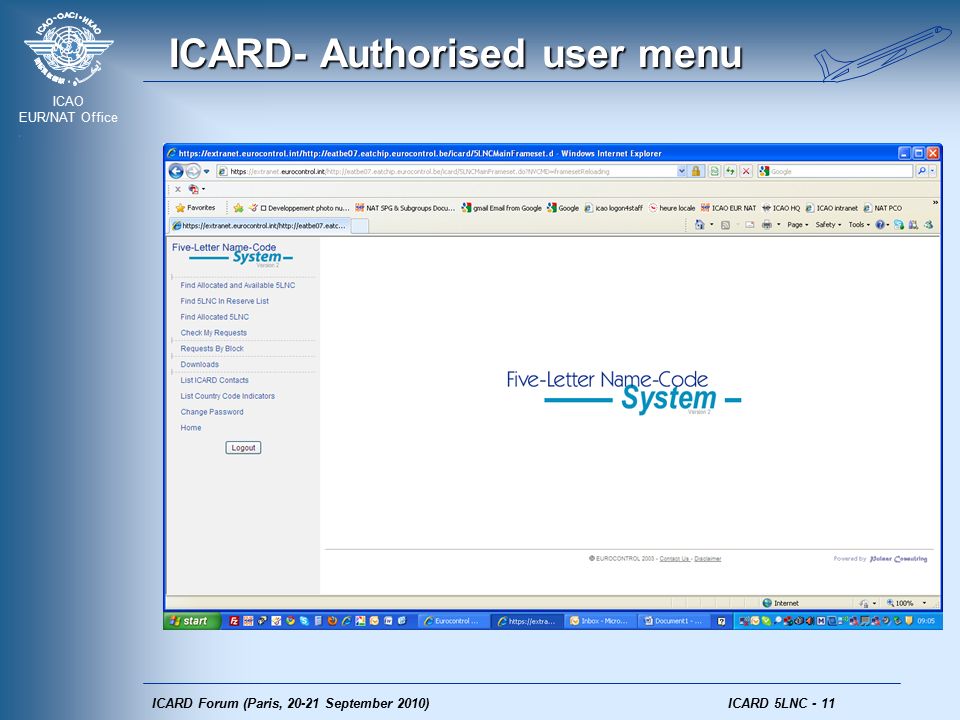This screenshot has height=720, width=960.
Task: Click the Logout button
Action: (x=243, y=448)
